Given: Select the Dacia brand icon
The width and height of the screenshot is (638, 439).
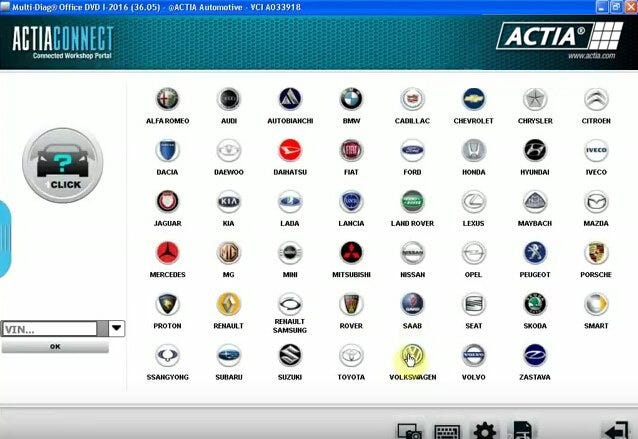Looking at the screenshot, I should (167, 150).
